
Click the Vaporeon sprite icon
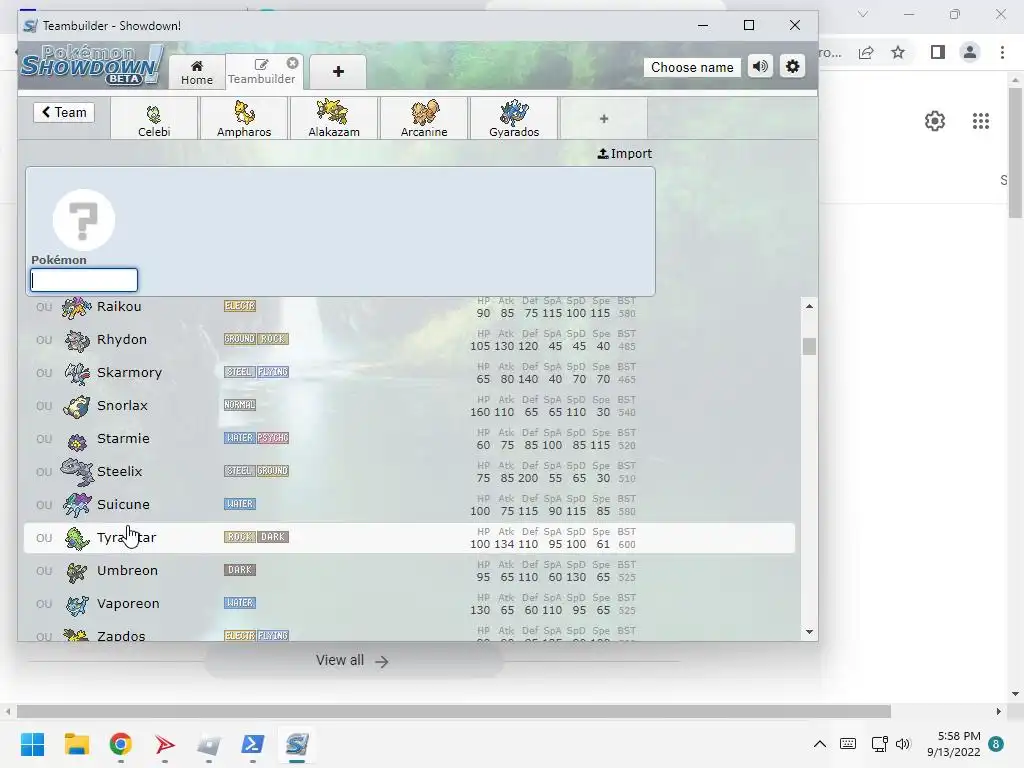pyautogui.click(x=77, y=605)
